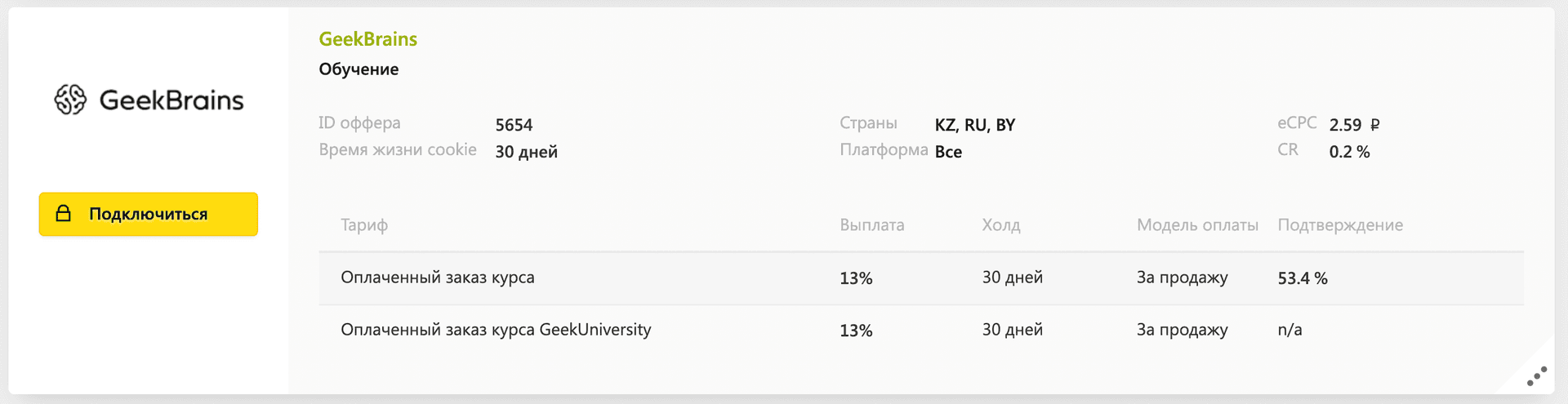Select the Оплаченный заказ курса tariff row
This screenshot has height=404, width=1568.
click(x=438, y=277)
